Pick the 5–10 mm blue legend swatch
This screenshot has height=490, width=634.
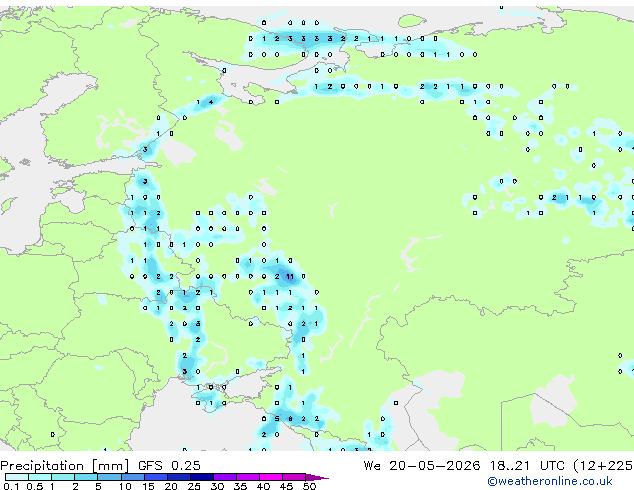pos(109,477)
